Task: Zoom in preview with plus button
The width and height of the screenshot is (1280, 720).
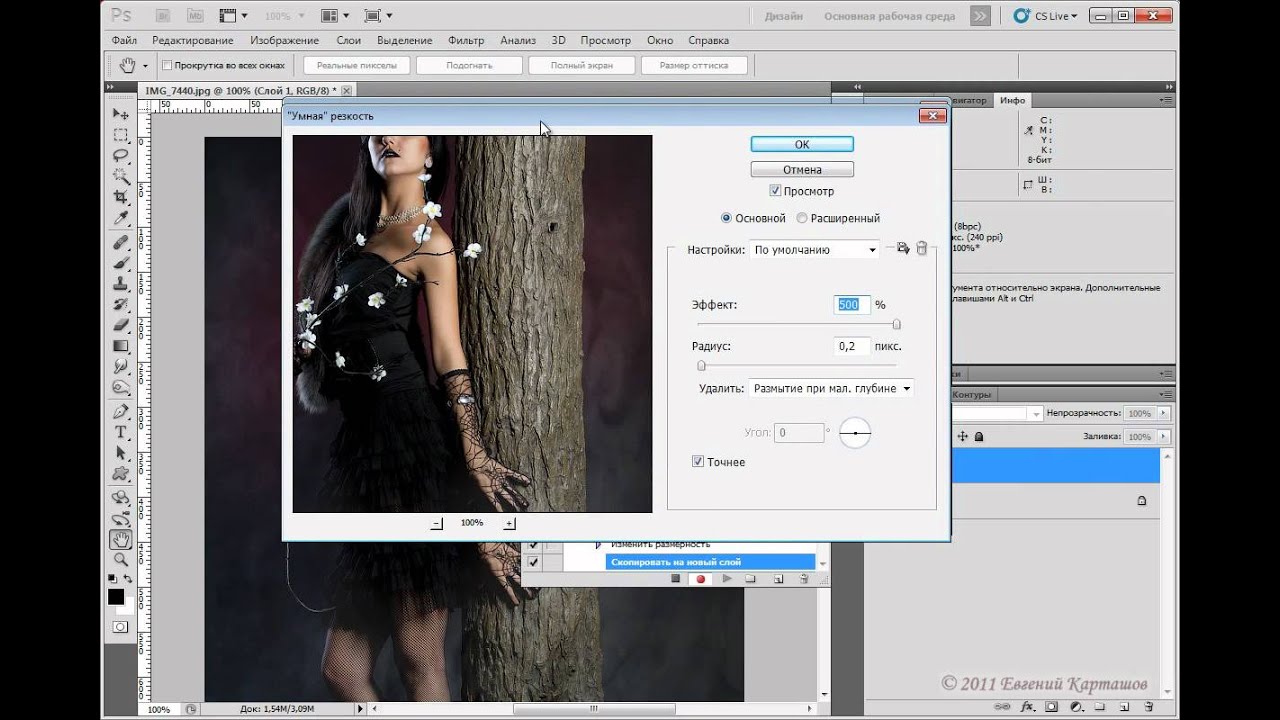Action: (509, 523)
